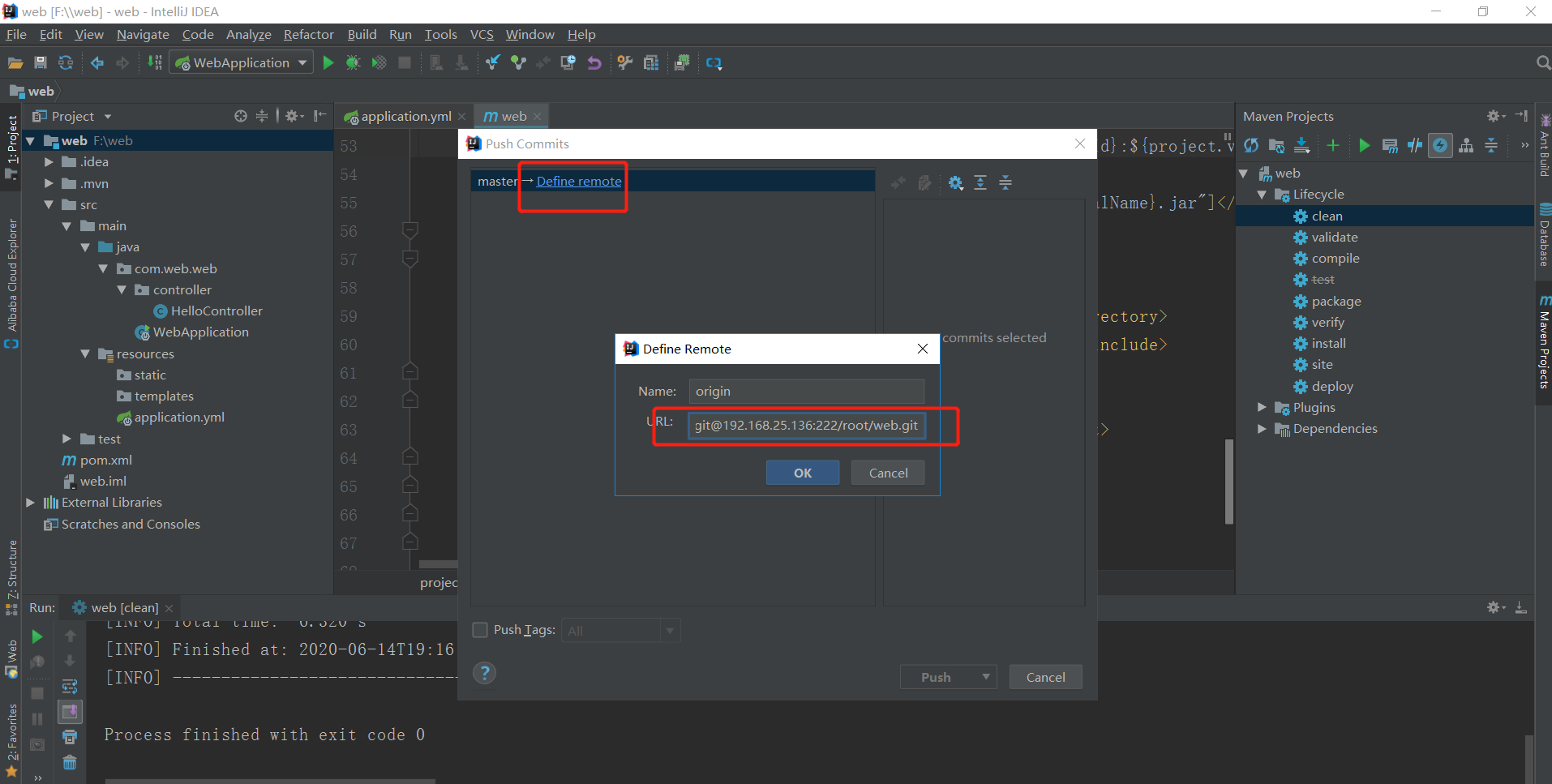Image resolution: width=1552 pixels, height=784 pixels.
Task: Close the Define Remote dialog
Action: [x=922, y=349]
